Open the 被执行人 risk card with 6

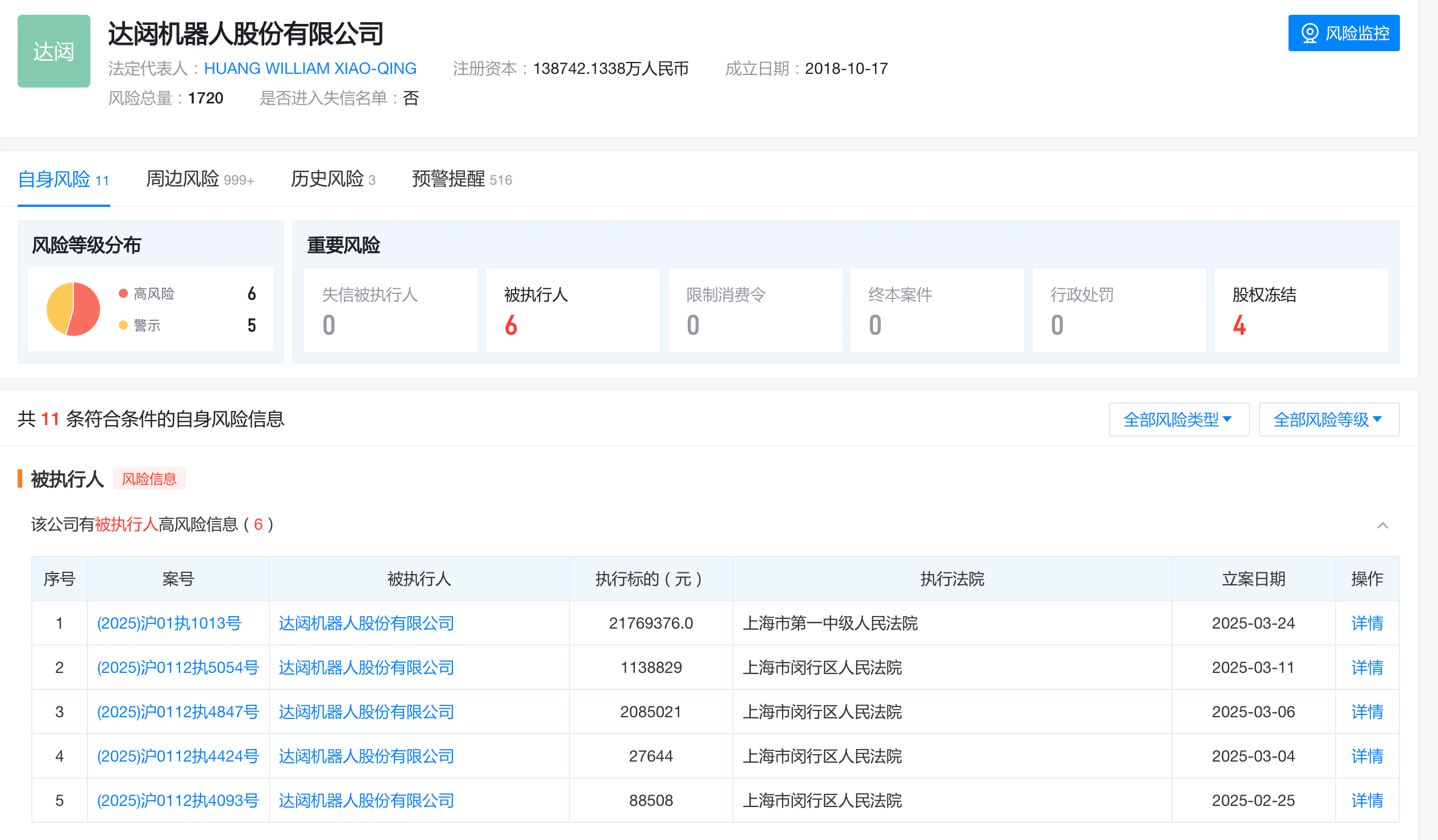[572, 310]
